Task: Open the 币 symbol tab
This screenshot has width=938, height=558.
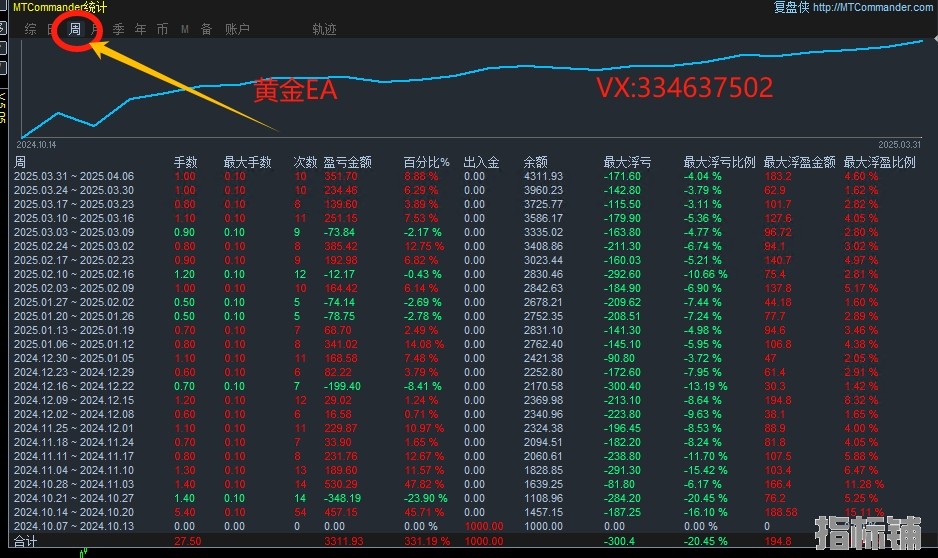Action: coord(162,29)
